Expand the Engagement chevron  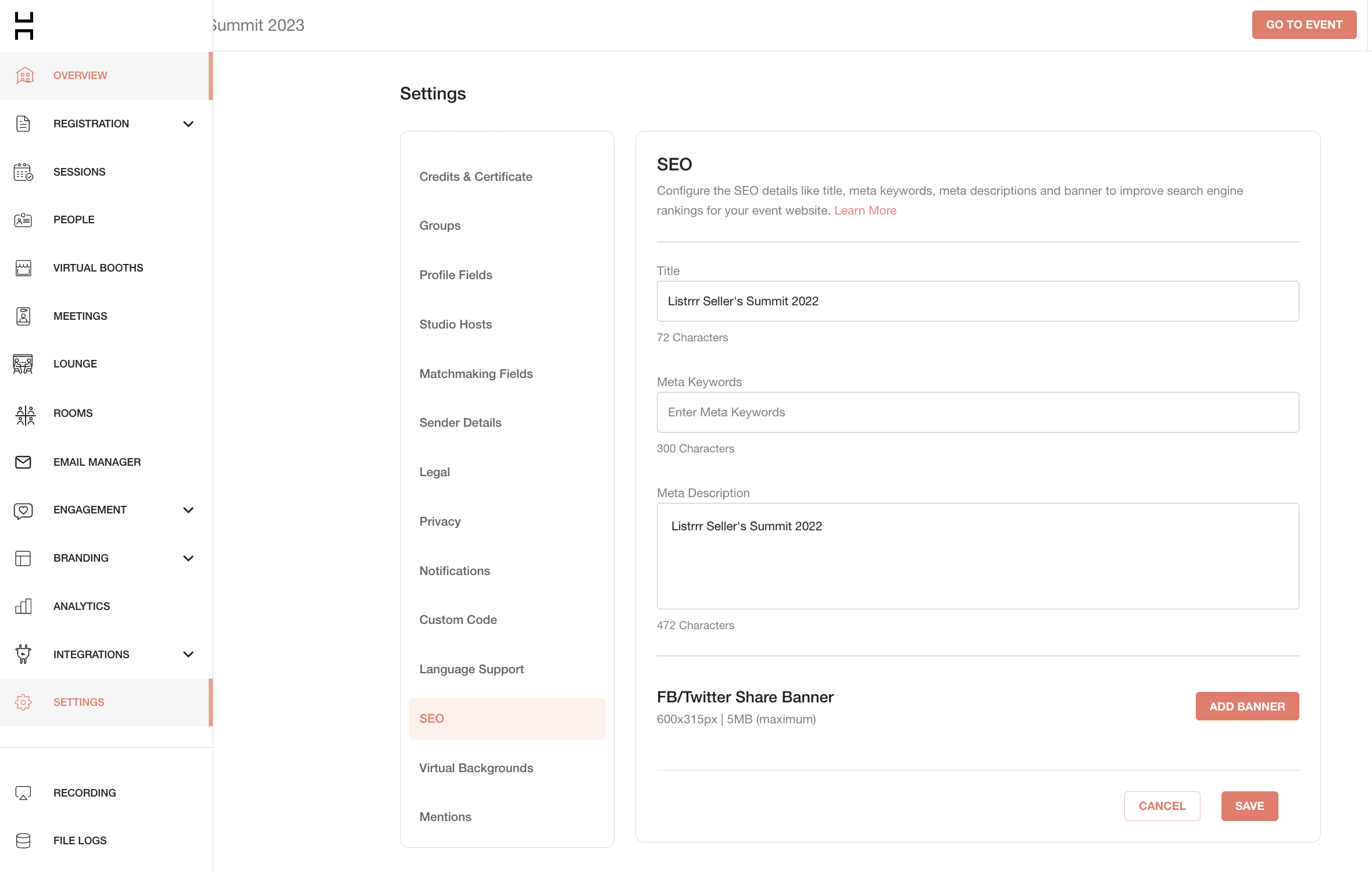click(x=188, y=510)
